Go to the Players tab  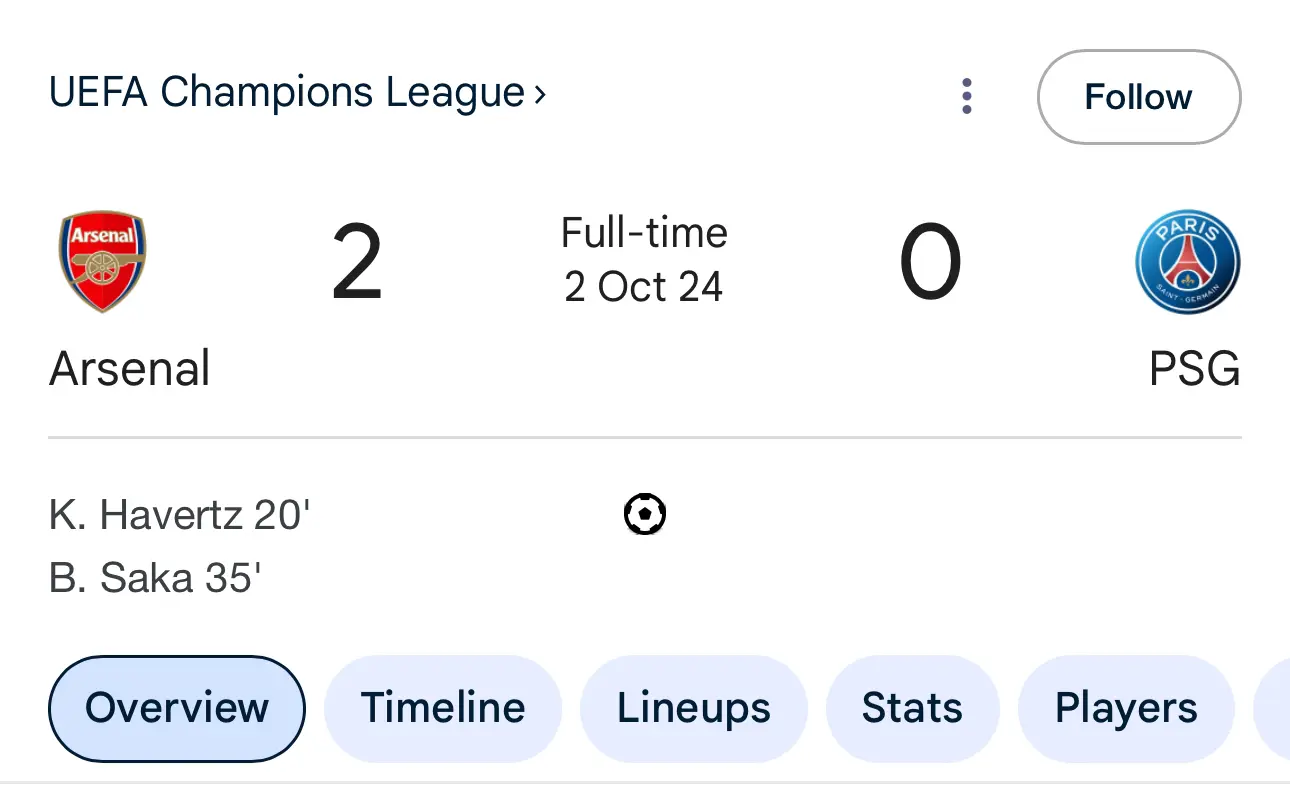pyautogui.click(x=1126, y=708)
